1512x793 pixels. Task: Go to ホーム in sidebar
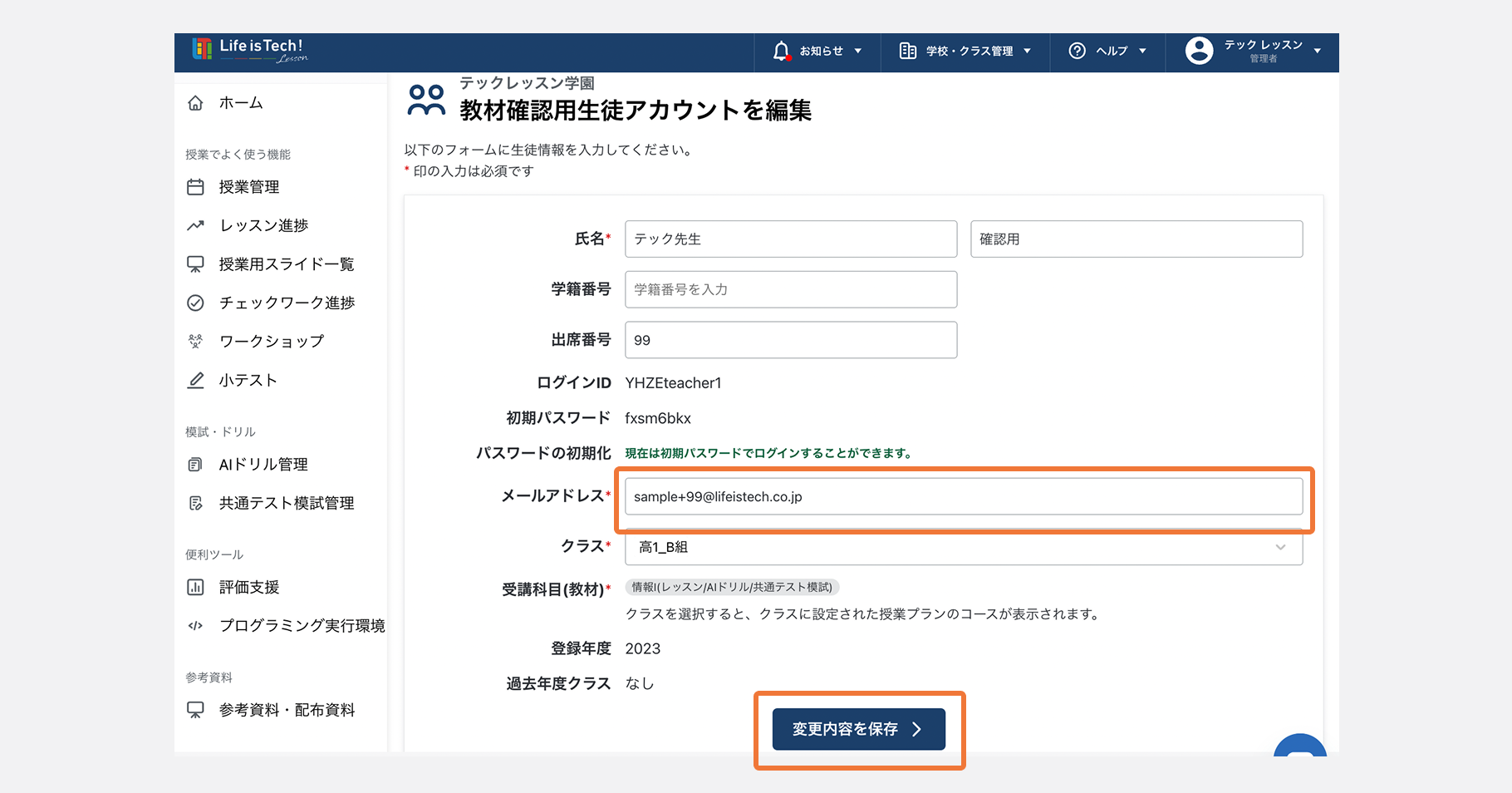pyautogui.click(x=241, y=103)
